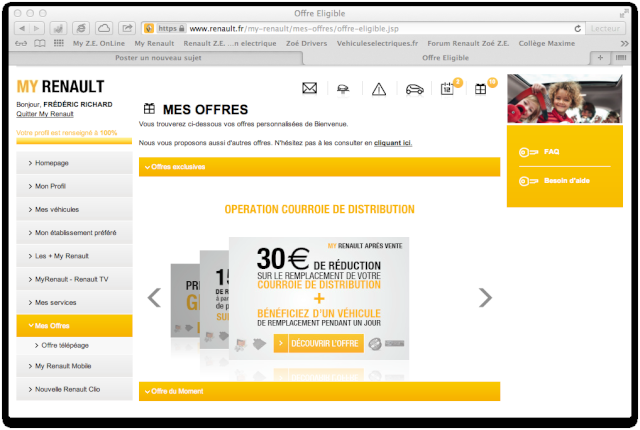Click the FAQ key icon
The image size is (640, 430).
click(528, 152)
